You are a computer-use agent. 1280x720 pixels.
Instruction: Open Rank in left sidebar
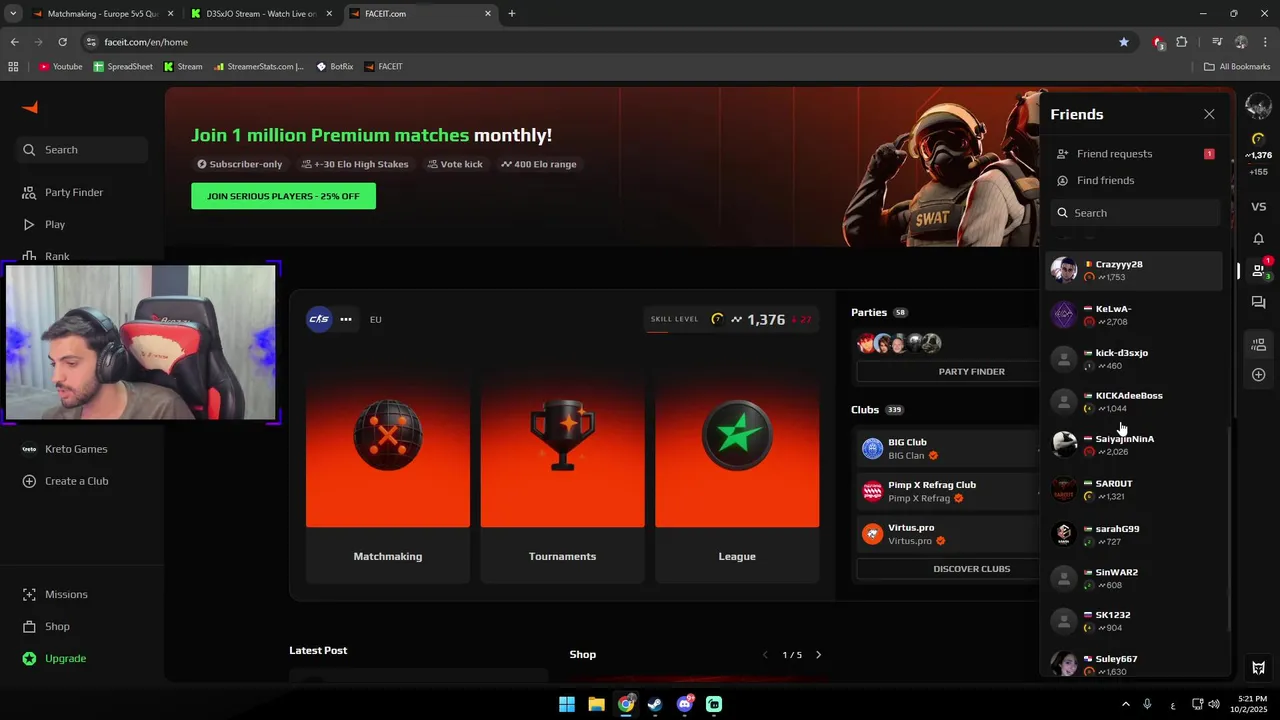click(x=82, y=256)
